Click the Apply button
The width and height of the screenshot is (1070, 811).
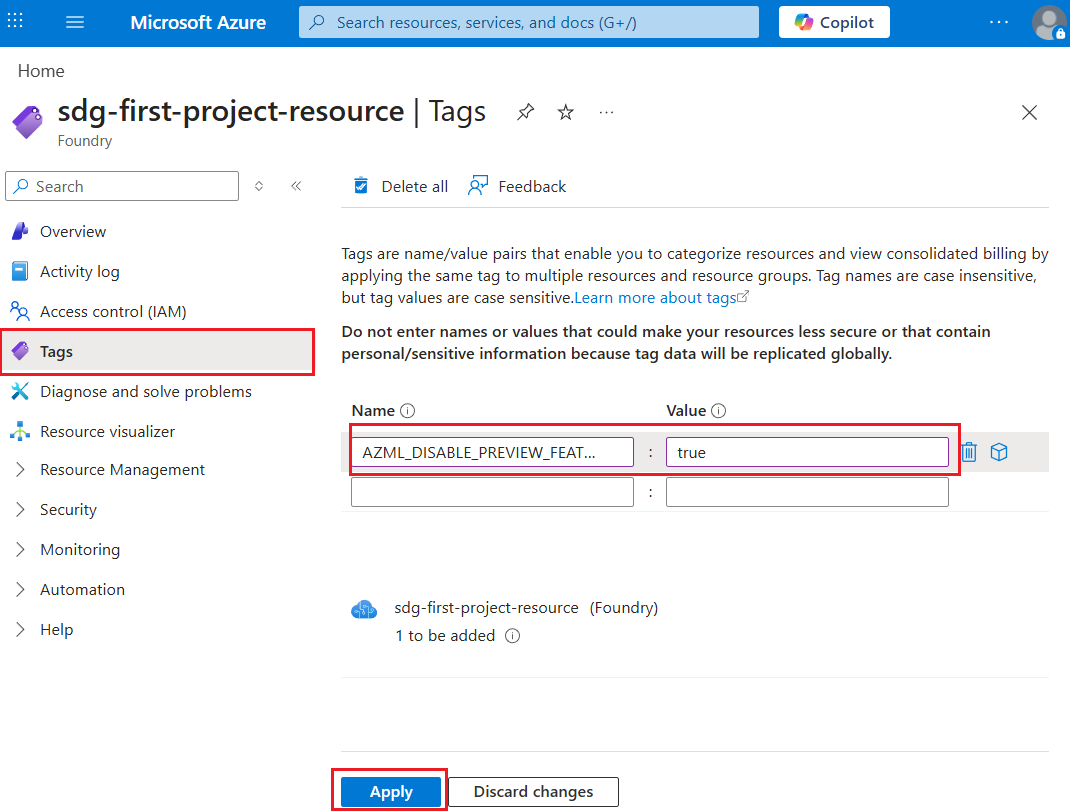(x=390, y=791)
